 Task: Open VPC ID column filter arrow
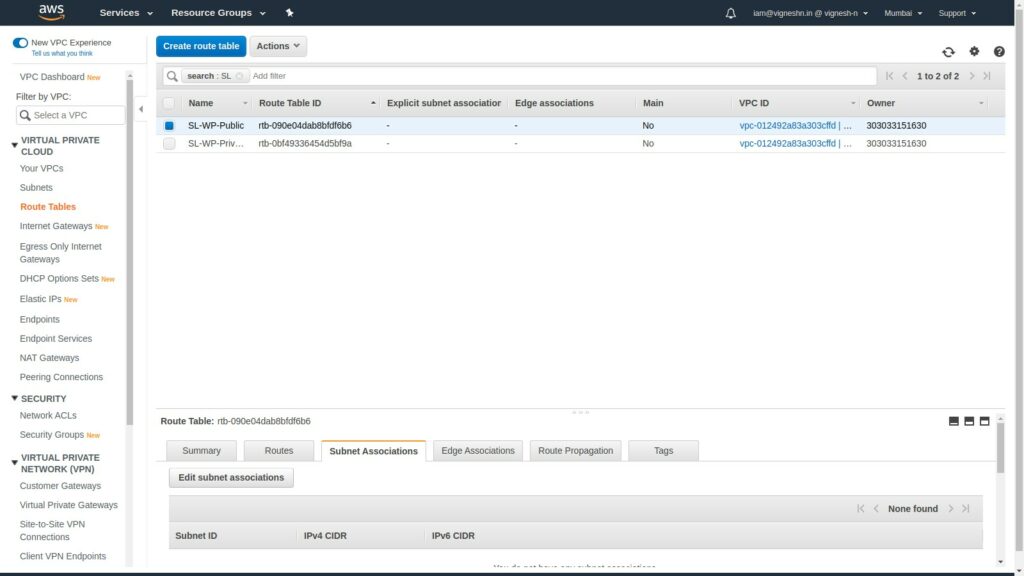click(852, 103)
